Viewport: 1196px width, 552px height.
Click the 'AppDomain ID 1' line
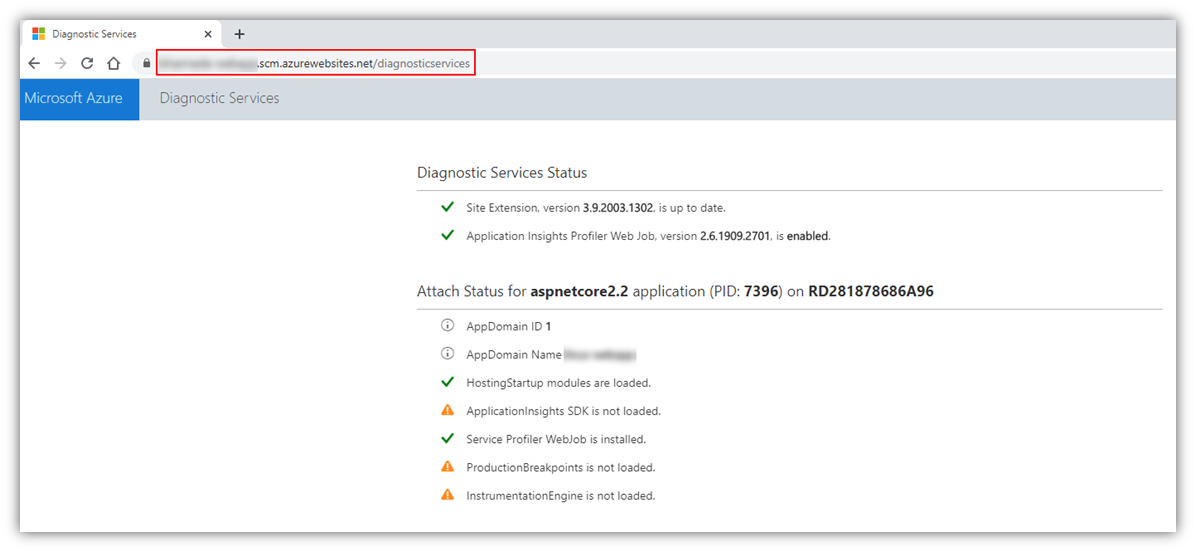pyautogui.click(x=509, y=326)
